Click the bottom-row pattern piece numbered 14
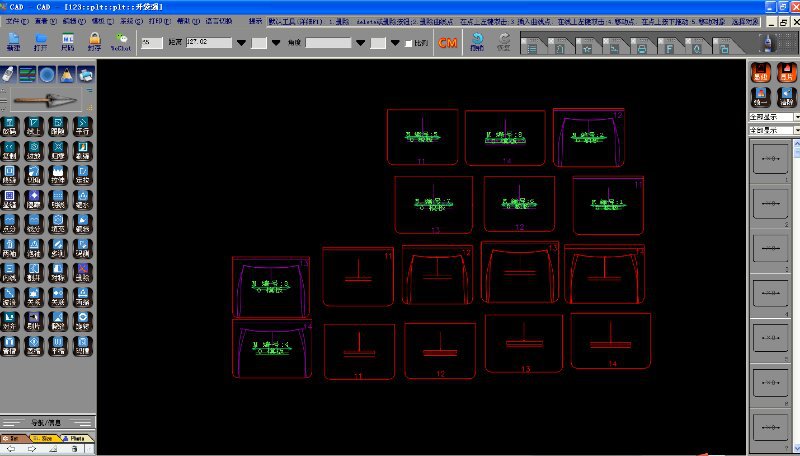 611,341
